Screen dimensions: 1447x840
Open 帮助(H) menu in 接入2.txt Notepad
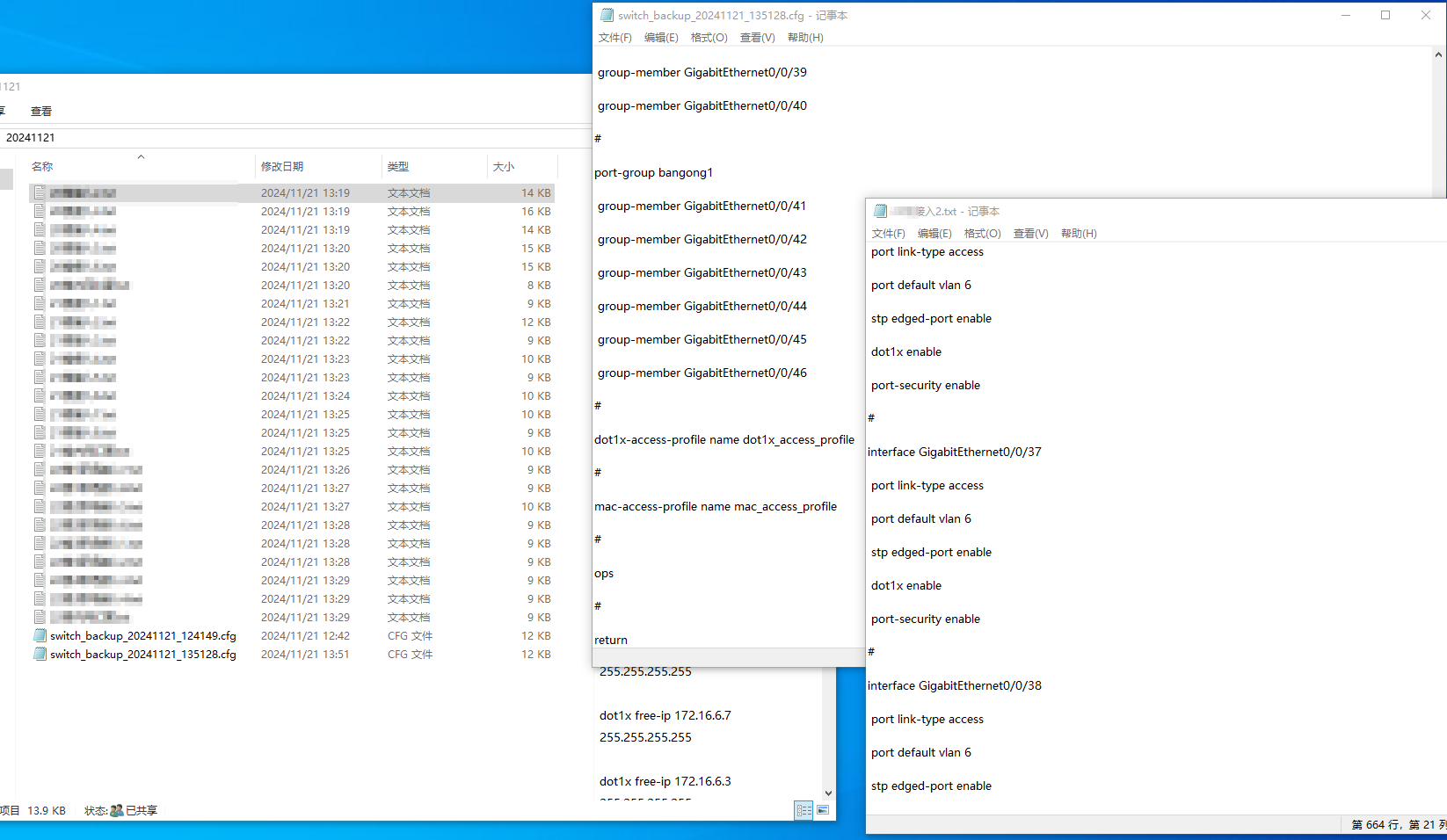(x=1079, y=234)
